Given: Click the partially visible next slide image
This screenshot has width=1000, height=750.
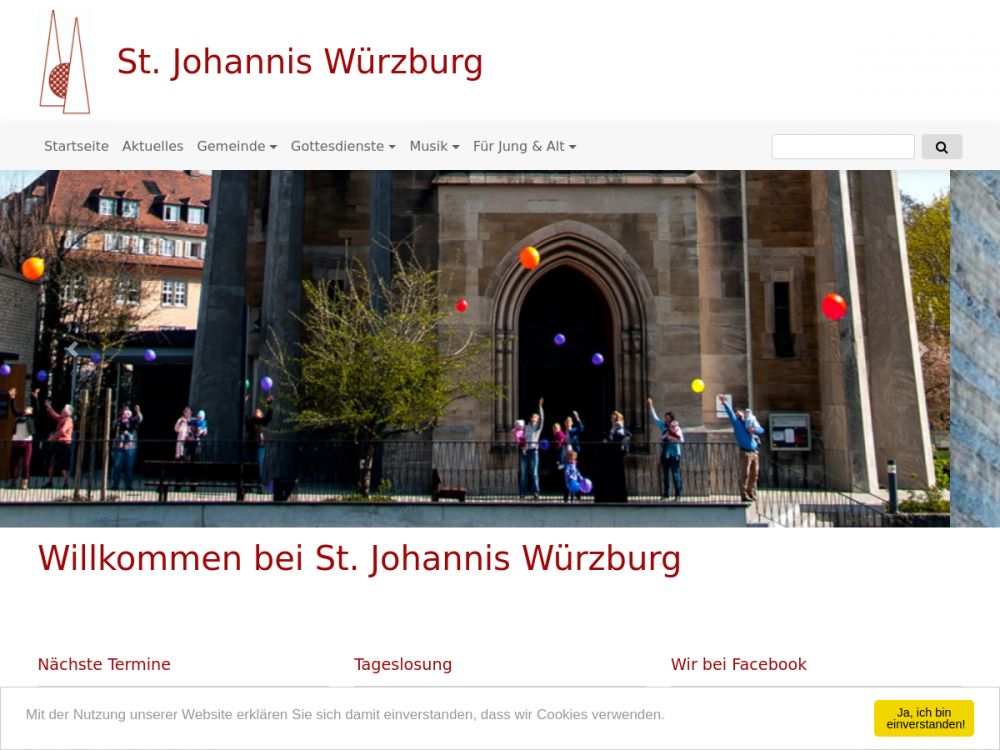Looking at the screenshot, I should pyautogui.click(x=975, y=348).
